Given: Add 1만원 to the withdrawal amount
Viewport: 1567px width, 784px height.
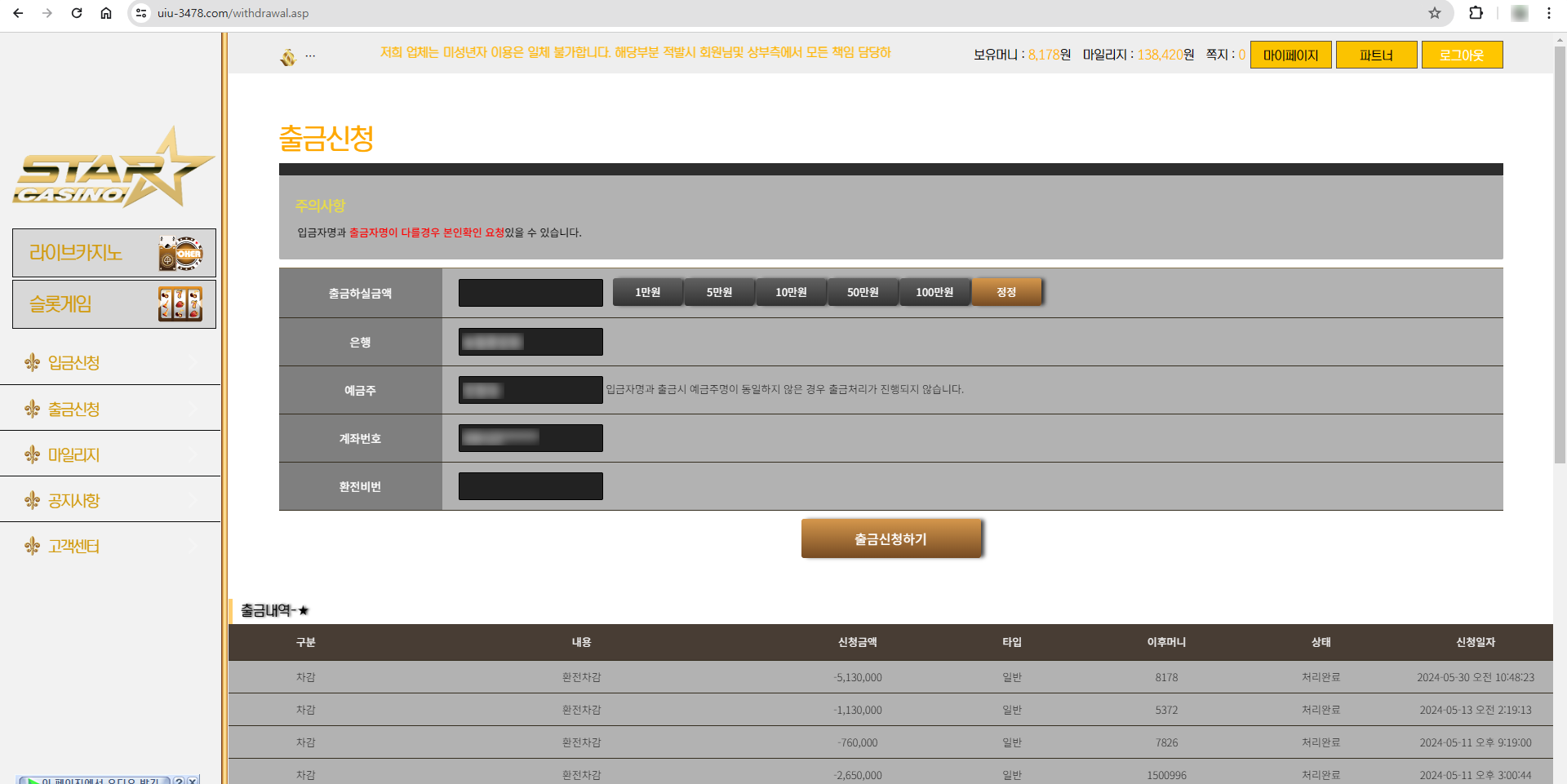Looking at the screenshot, I should 648,292.
